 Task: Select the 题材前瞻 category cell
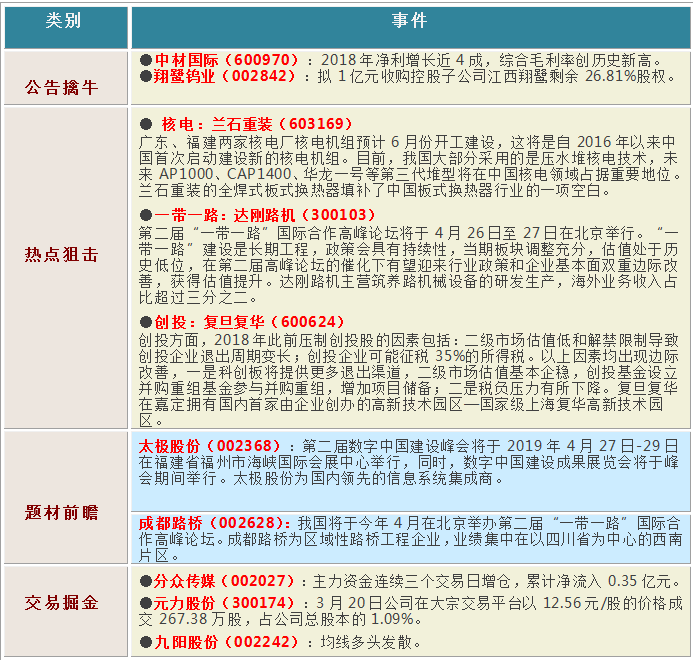(x=66, y=497)
